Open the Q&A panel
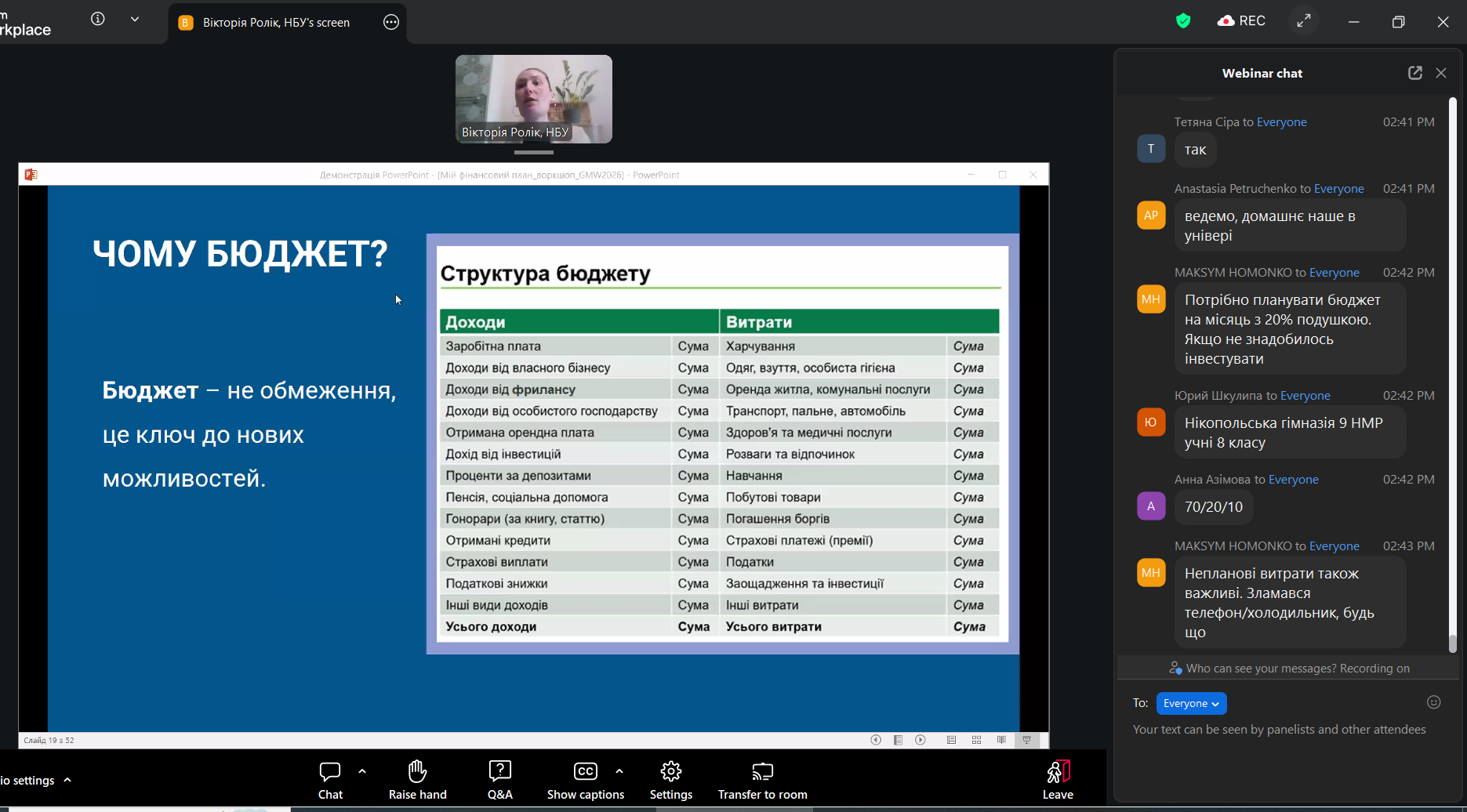The height and width of the screenshot is (812, 1467). coord(499,779)
